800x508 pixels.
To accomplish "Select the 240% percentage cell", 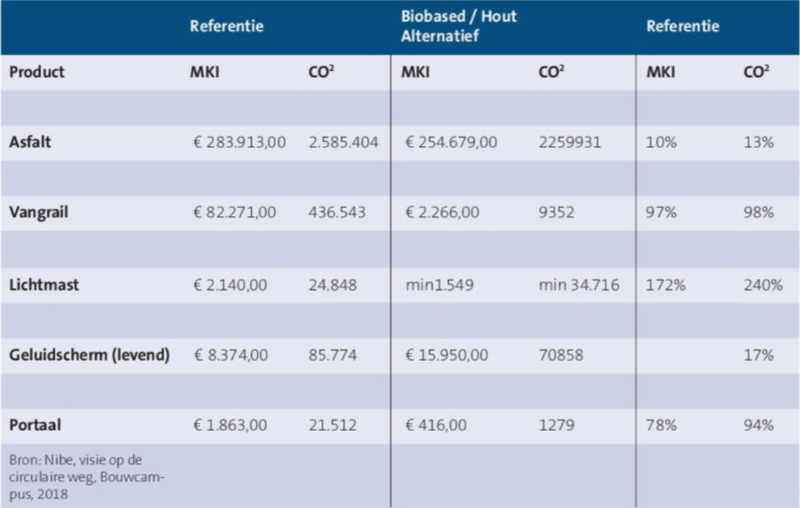I will (x=762, y=284).
